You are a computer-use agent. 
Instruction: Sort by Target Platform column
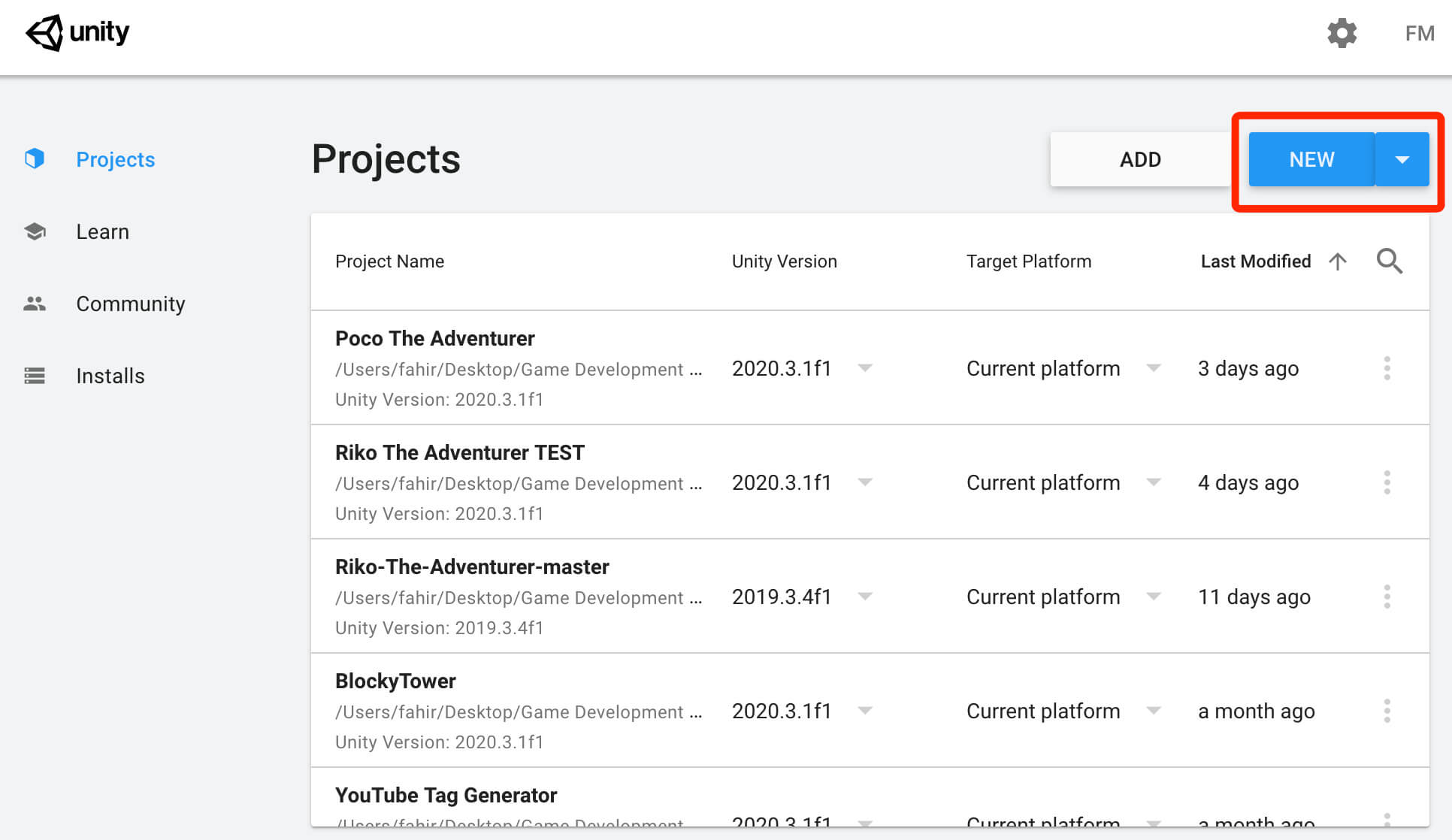[x=1029, y=261]
